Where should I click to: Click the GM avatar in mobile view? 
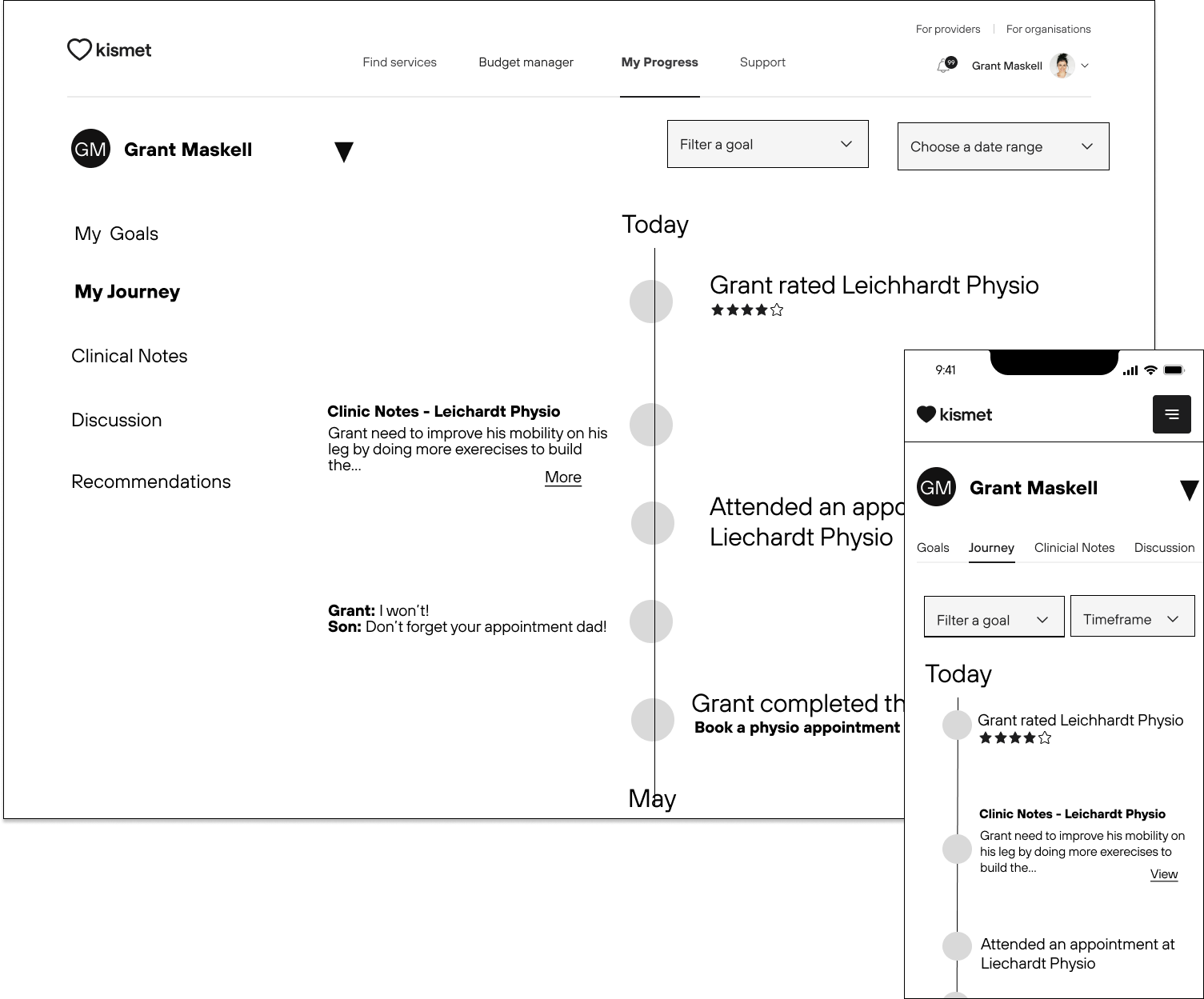coord(936,487)
